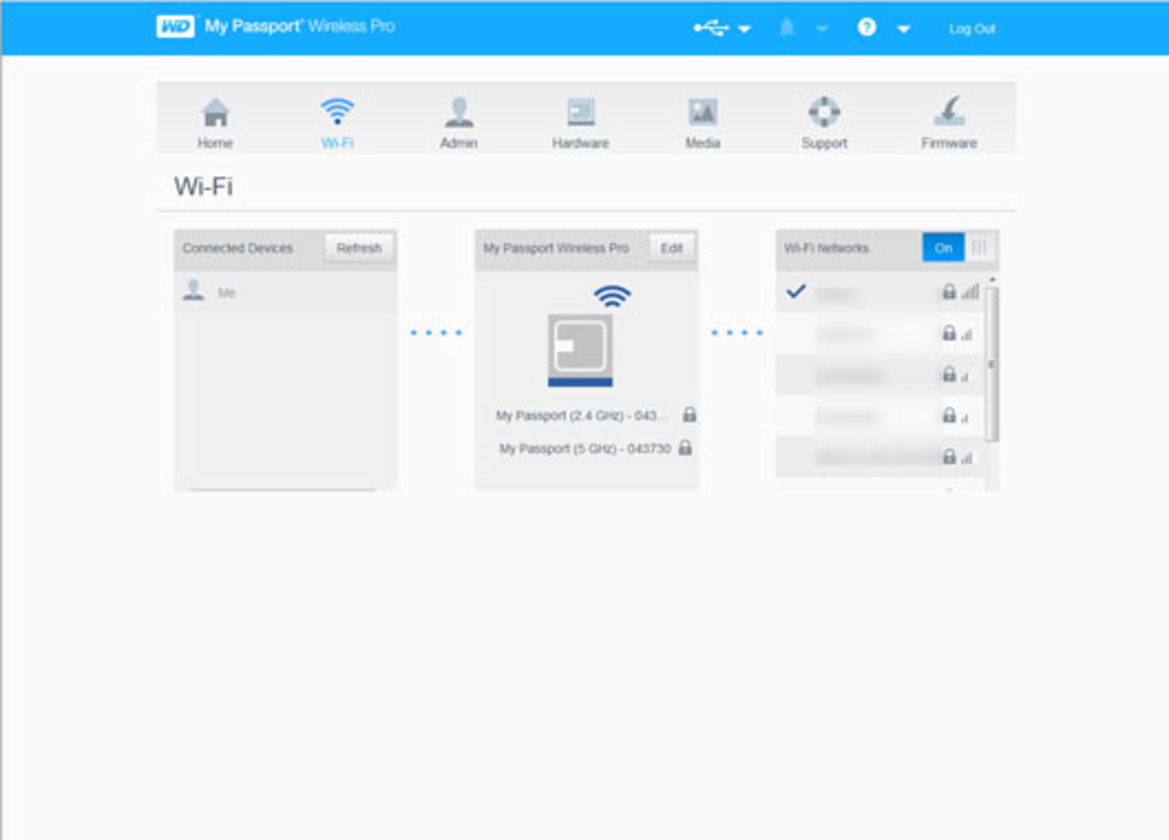Open the Admin tab
Image resolution: width=1169 pixels, height=840 pixels.
pos(459,123)
